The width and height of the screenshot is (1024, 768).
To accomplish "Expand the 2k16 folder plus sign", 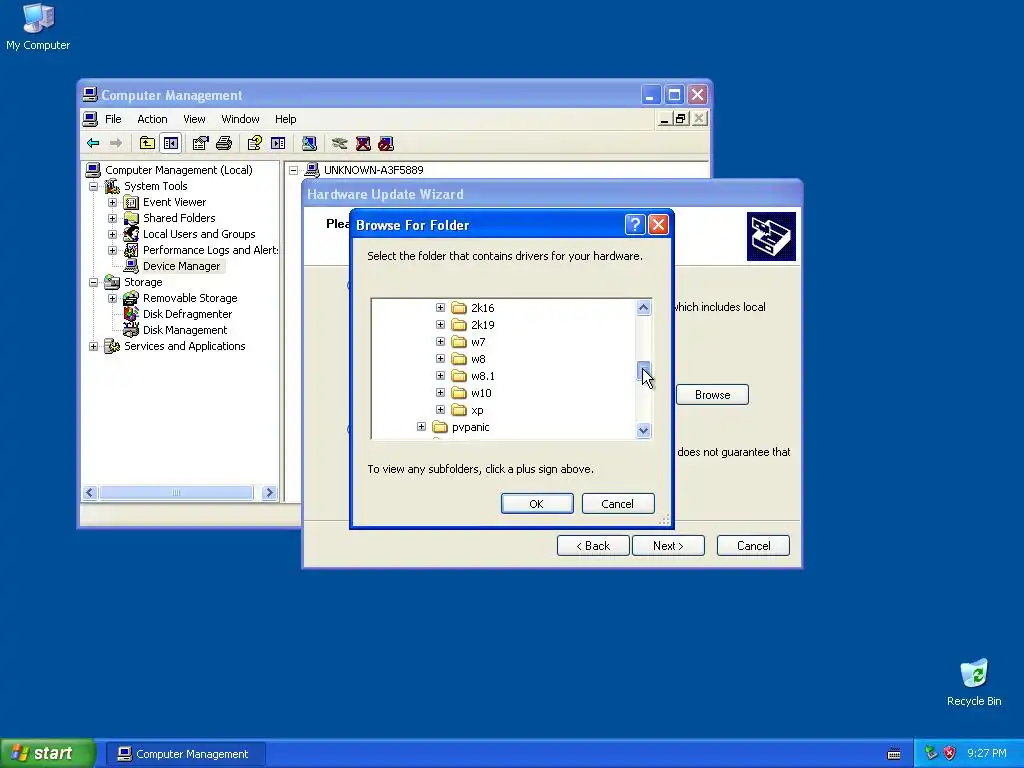I will (440, 308).
